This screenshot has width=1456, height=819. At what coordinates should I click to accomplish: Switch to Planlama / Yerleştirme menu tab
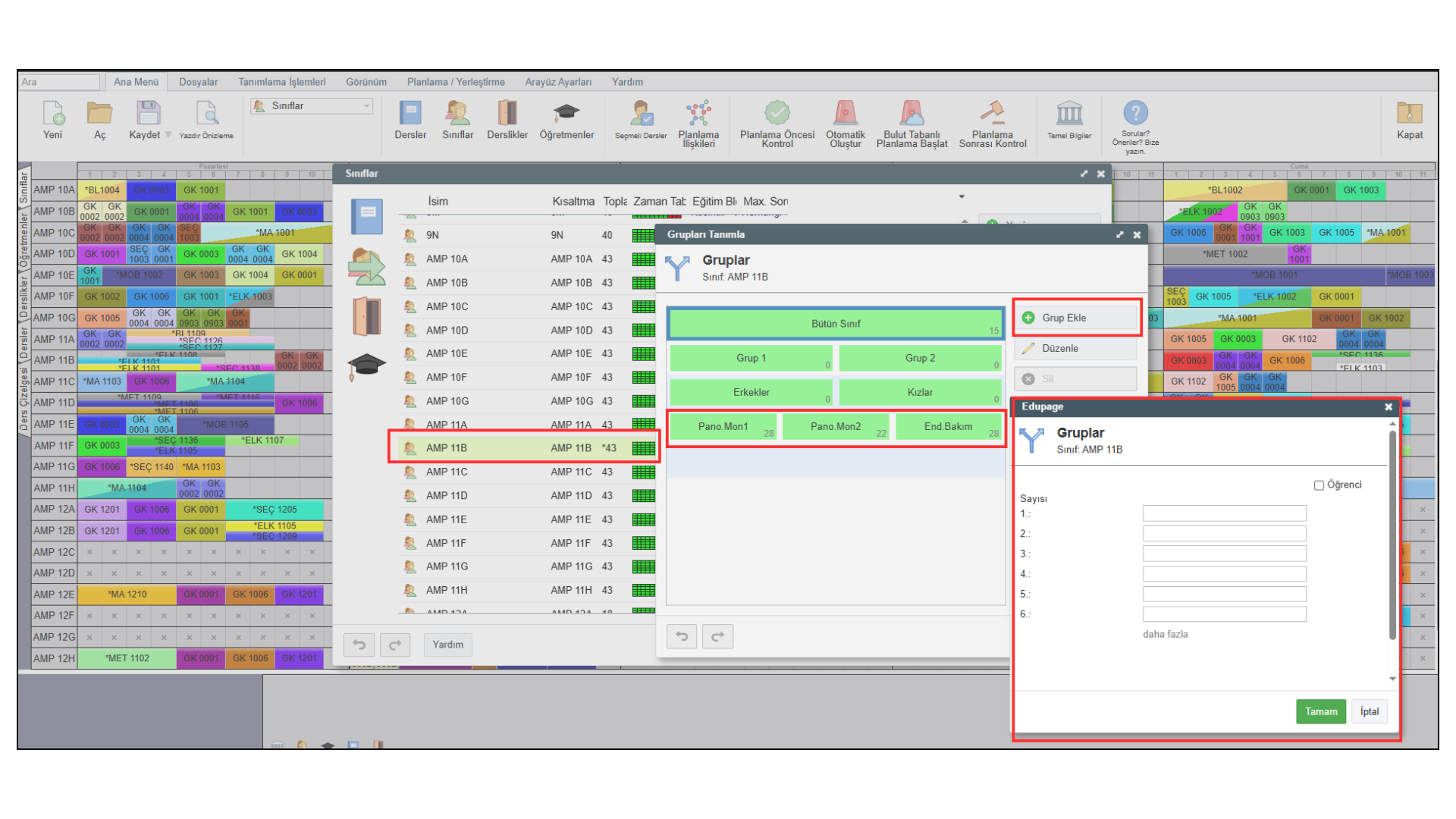(455, 82)
